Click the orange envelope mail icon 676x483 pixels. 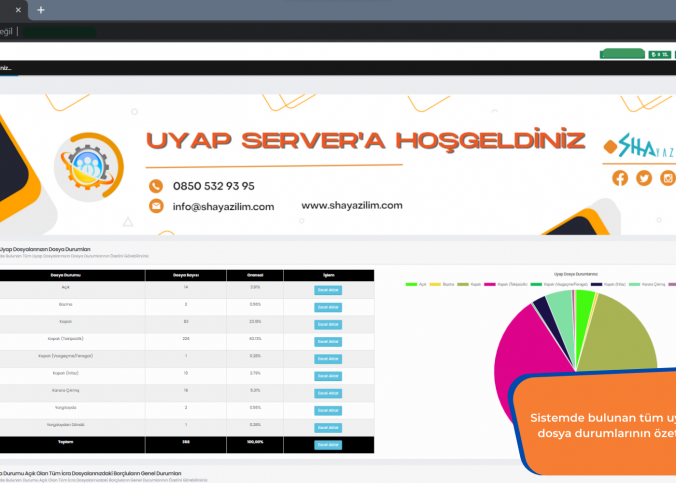(x=156, y=206)
